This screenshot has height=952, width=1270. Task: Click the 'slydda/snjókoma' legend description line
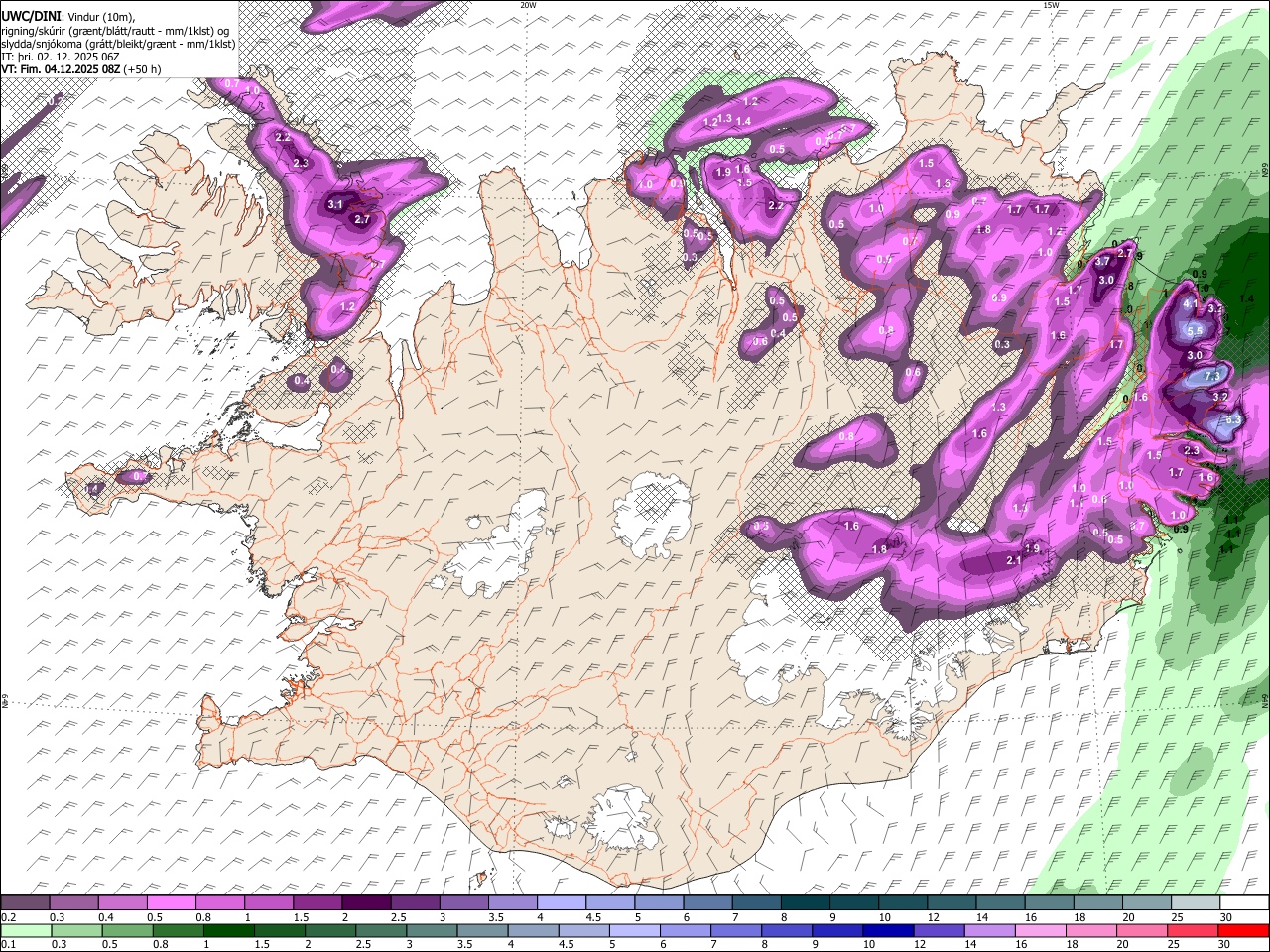pos(117,44)
